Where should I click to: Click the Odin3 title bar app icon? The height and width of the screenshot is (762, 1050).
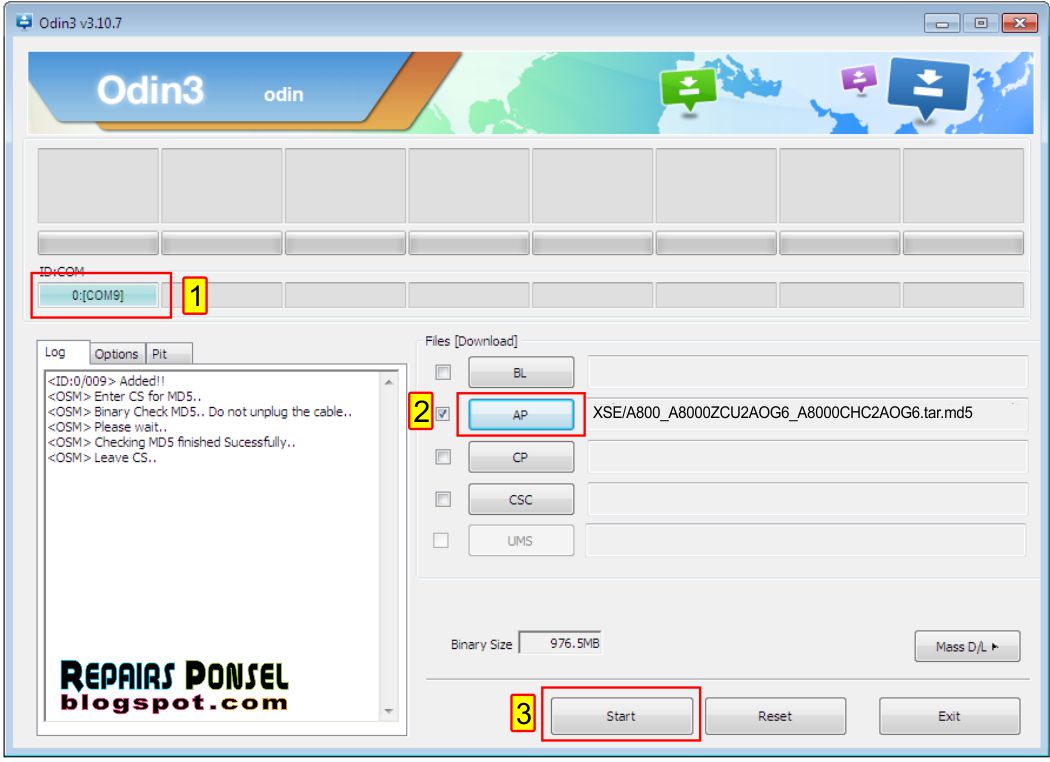pyautogui.click(x=24, y=22)
